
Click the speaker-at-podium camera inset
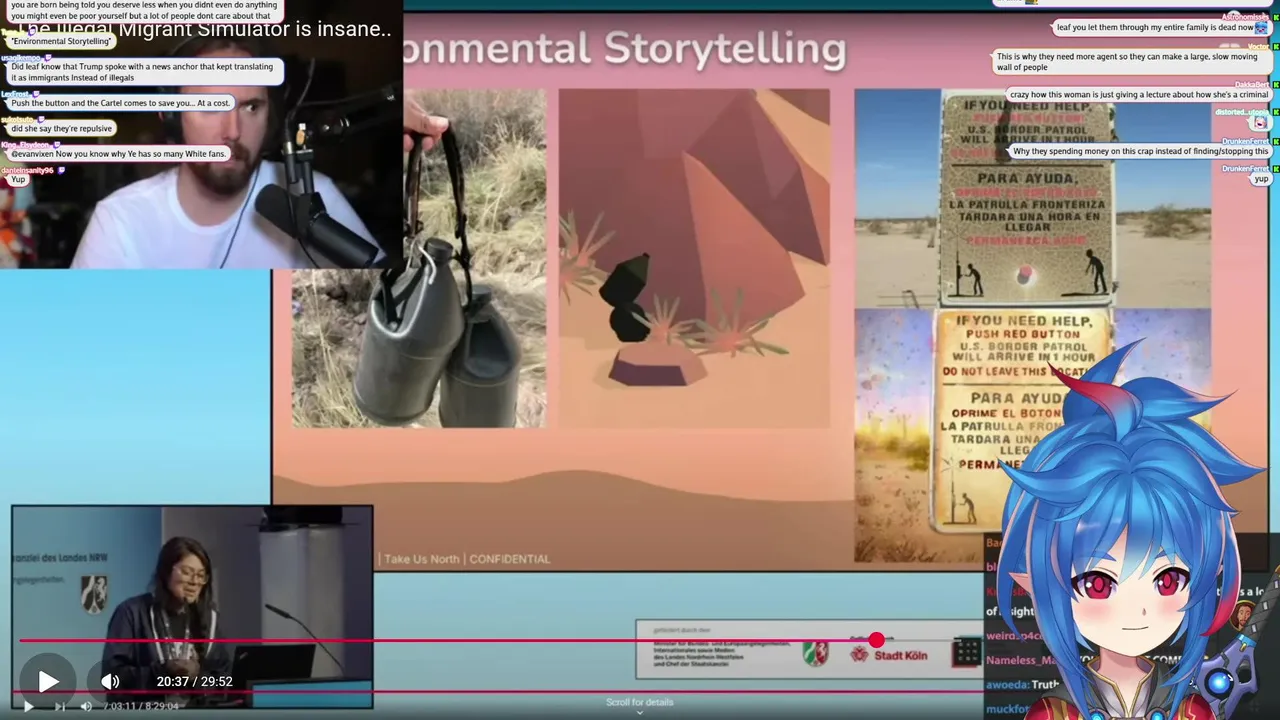(x=192, y=607)
